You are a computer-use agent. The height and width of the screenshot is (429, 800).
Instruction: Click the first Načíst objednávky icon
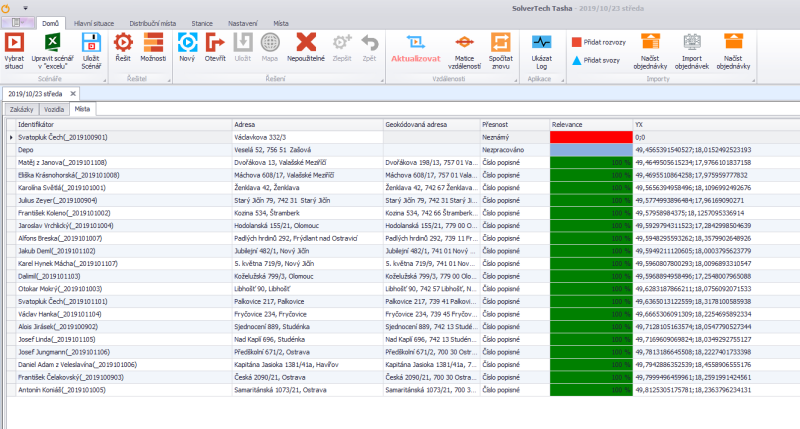(650, 43)
